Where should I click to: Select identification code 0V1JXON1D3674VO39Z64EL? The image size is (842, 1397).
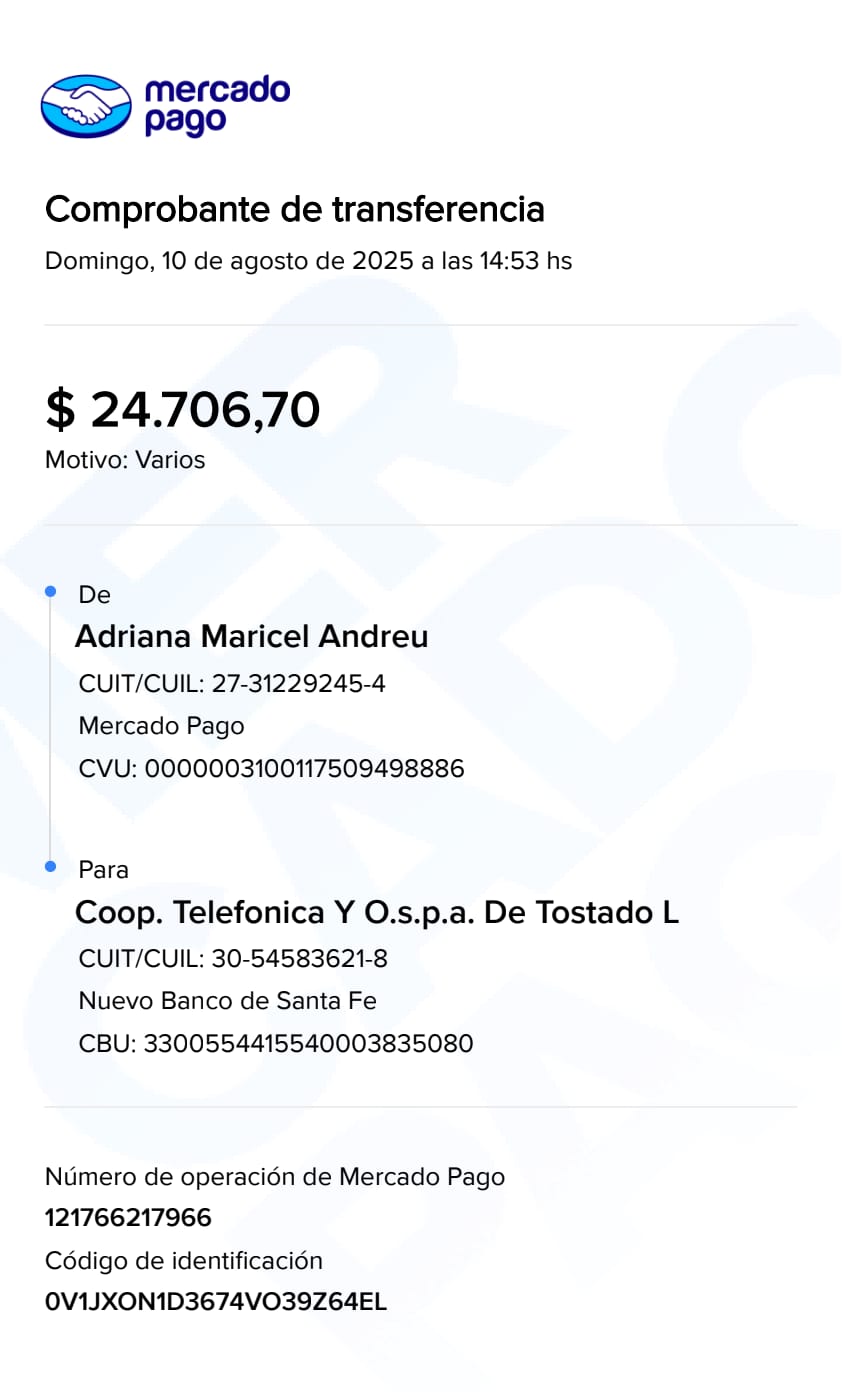tap(216, 1302)
